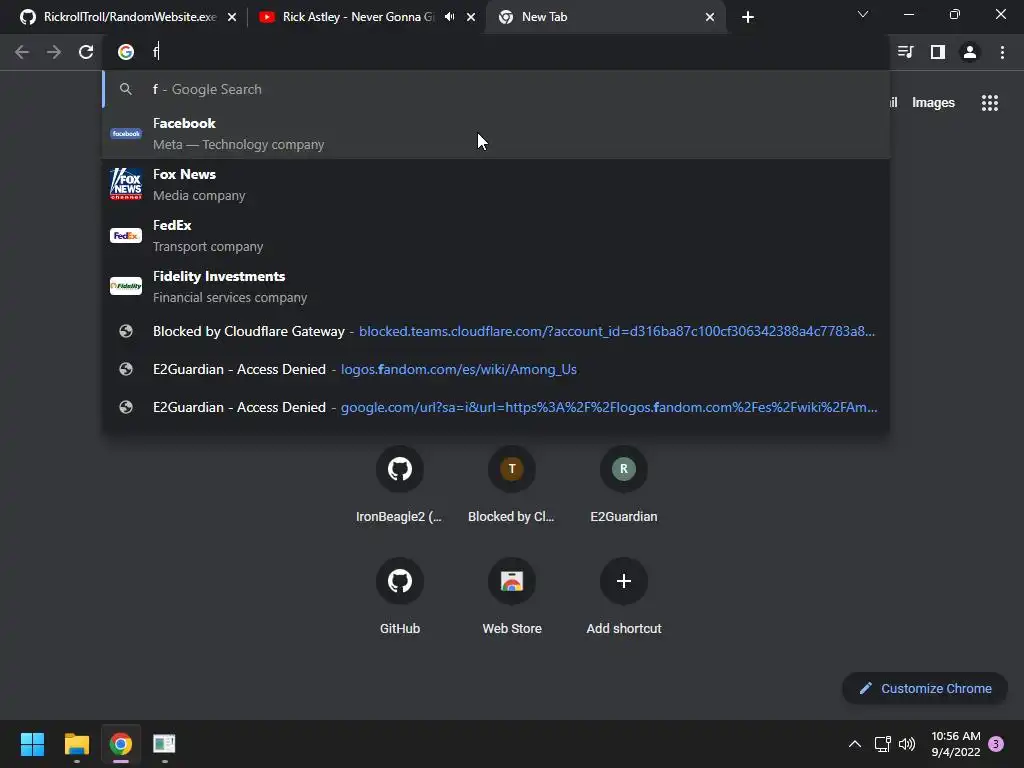This screenshot has height=768, width=1024.
Task: Close the Rick Astley tab
Action: point(471,17)
